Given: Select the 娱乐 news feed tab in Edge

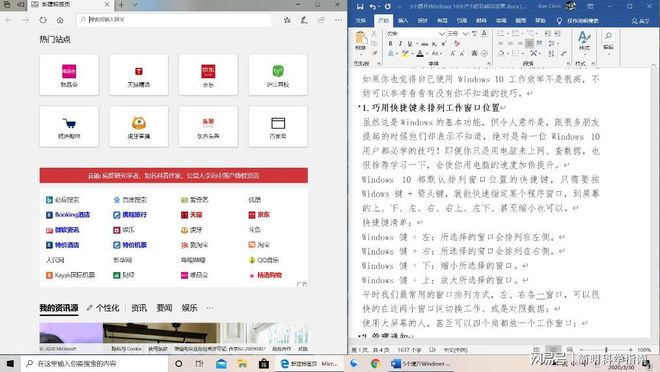Looking at the screenshot, I should pyautogui.click(x=189, y=308).
